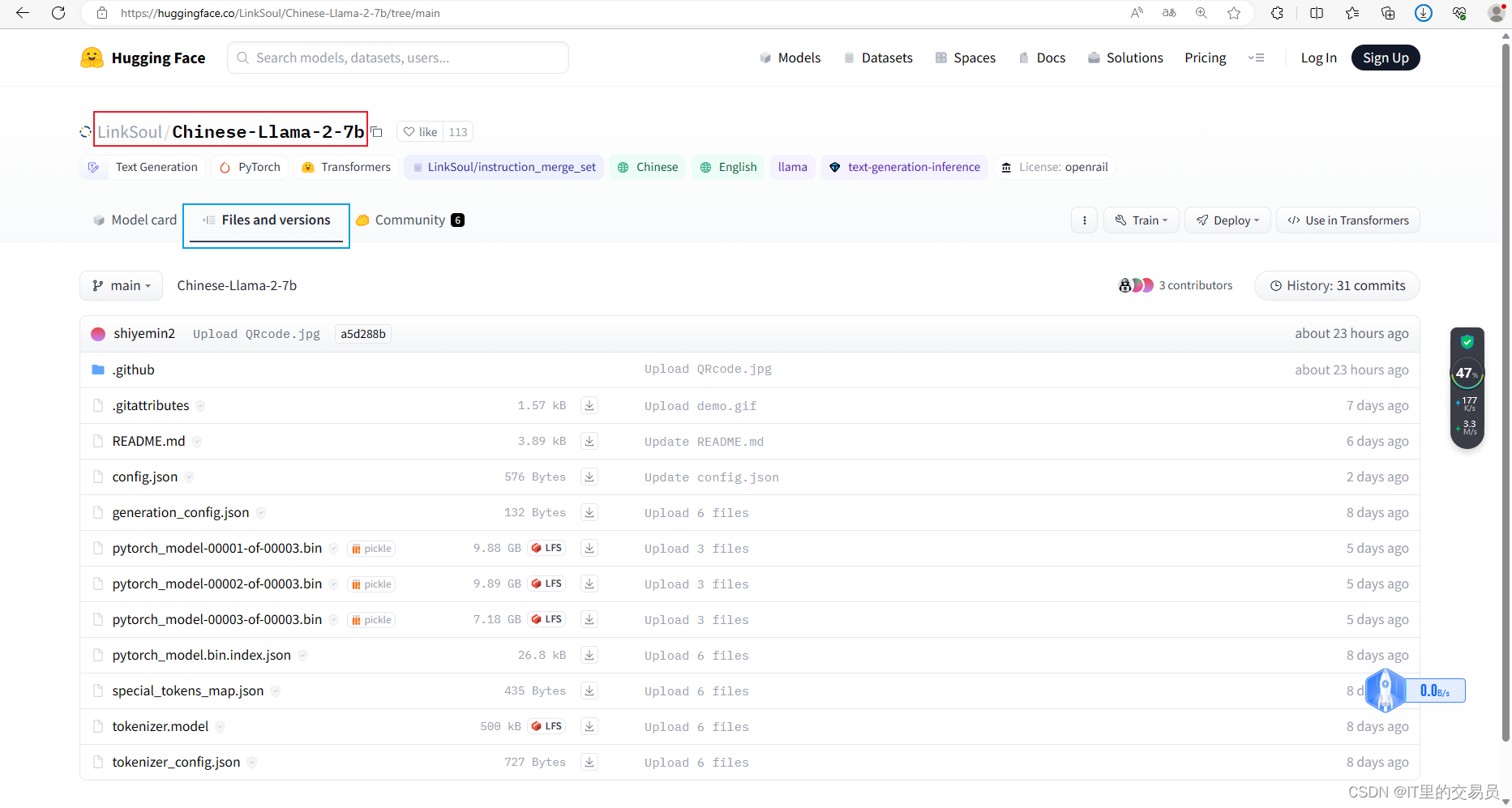Go to Spaces in navigation
The height and width of the screenshot is (808, 1512).
click(965, 58)
